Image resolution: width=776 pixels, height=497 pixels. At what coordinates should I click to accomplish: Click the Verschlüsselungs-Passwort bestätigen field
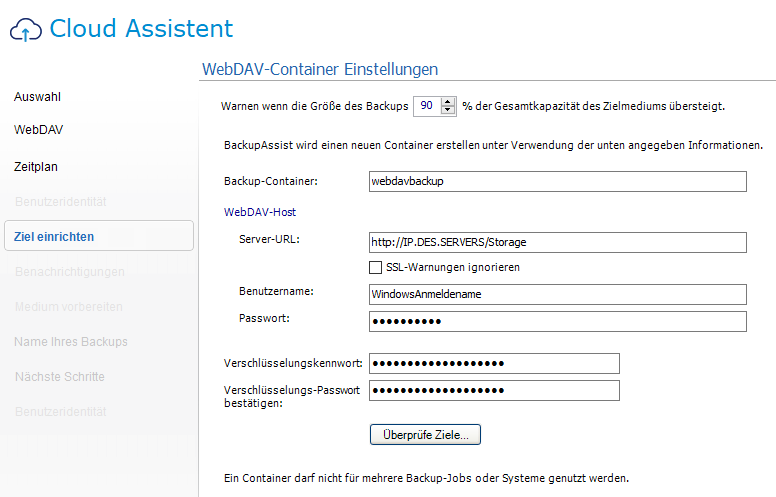point(494,390)
